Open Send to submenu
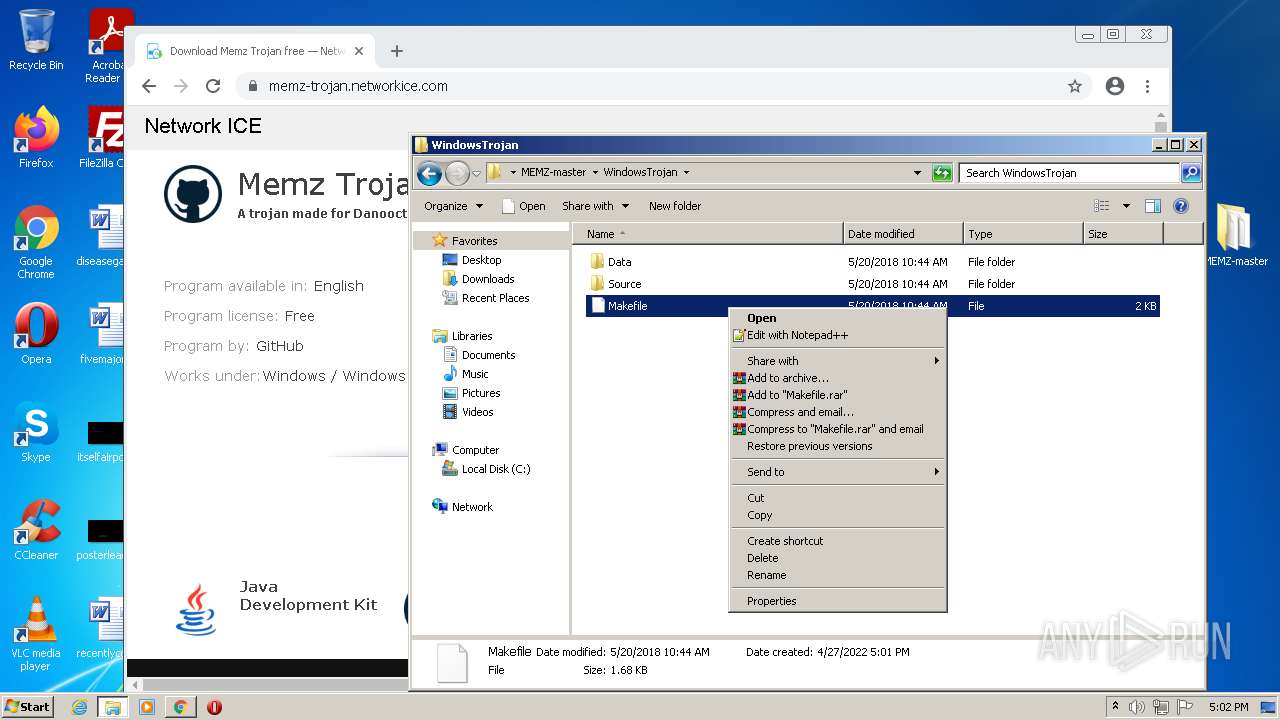 pyautogui.click(x=838, y=472)
